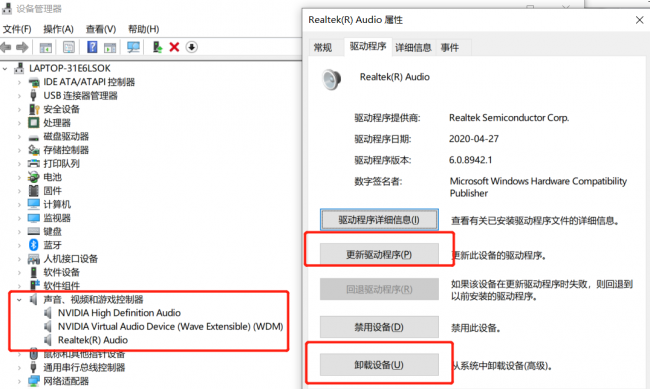Select the battery icon in the tree
This screenshot has height=389, width=650.
34,177
